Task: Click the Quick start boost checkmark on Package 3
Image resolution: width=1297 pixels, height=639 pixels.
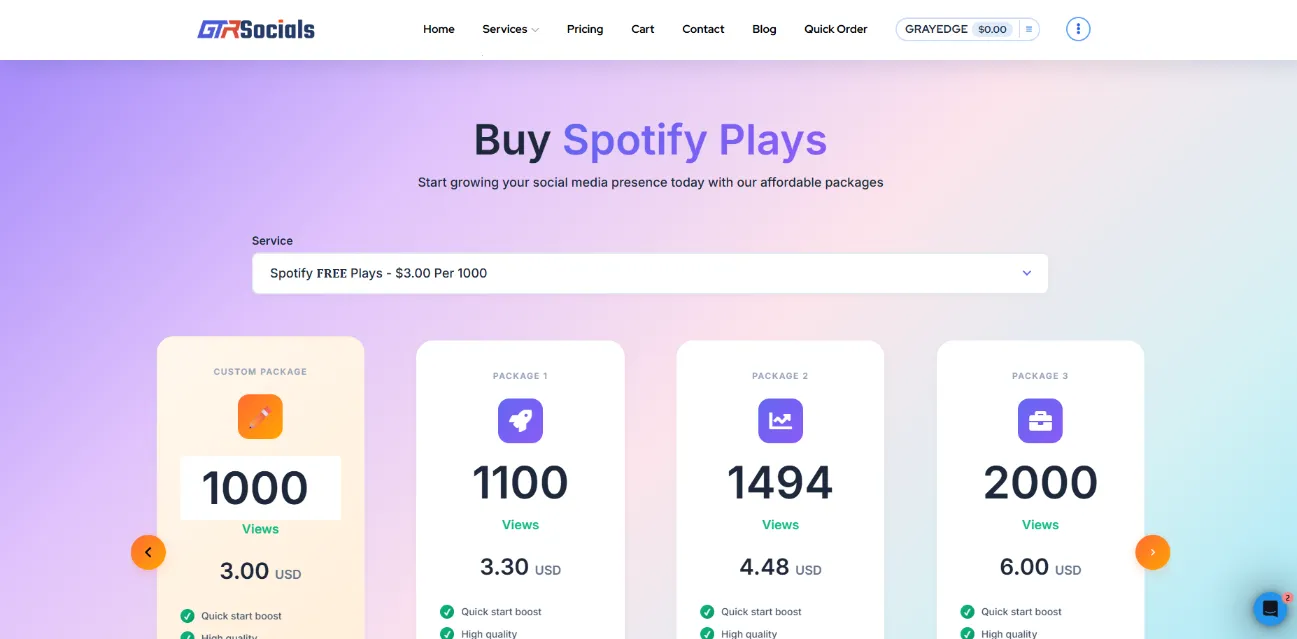Action: (x=966, y=611)
